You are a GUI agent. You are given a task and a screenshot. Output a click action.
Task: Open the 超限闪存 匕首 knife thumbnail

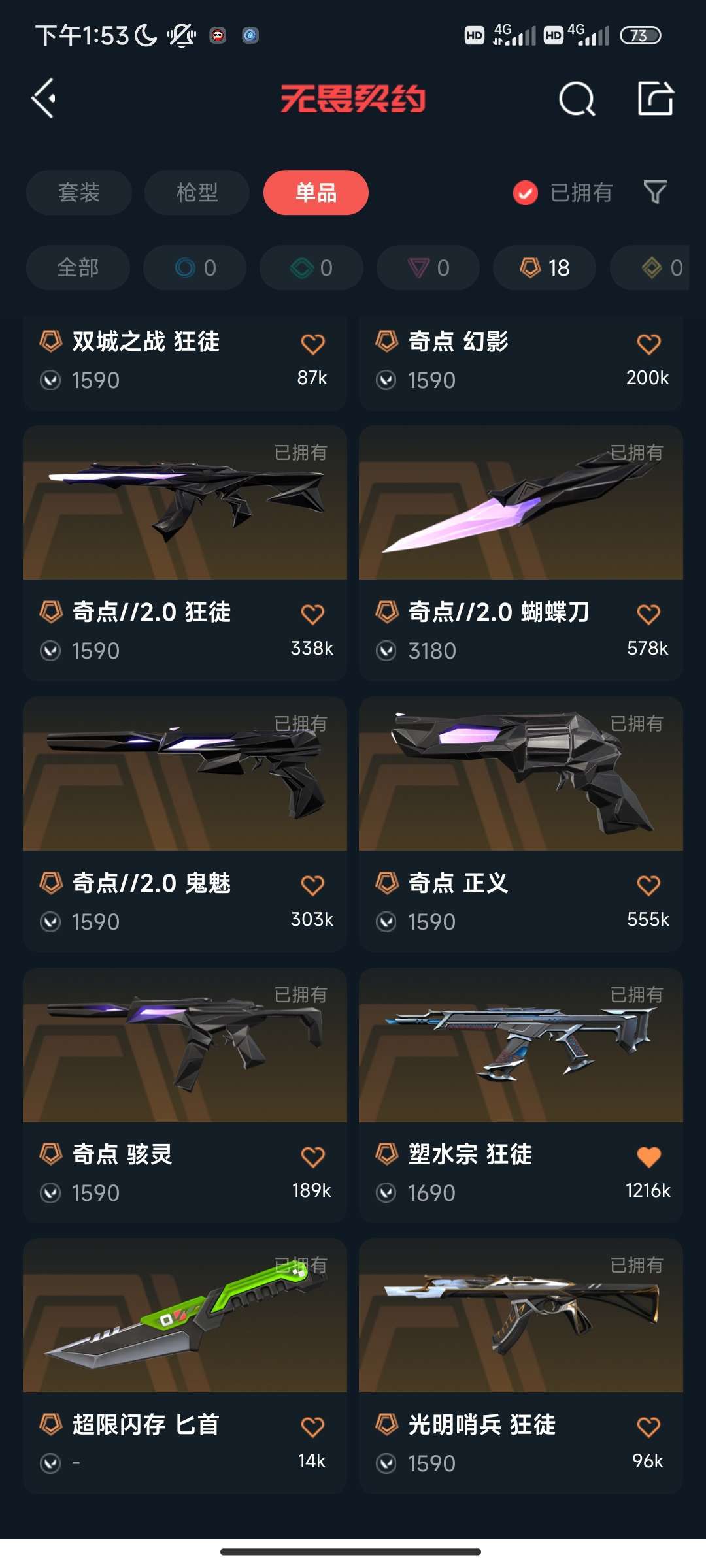click(x=185, y=1315)
